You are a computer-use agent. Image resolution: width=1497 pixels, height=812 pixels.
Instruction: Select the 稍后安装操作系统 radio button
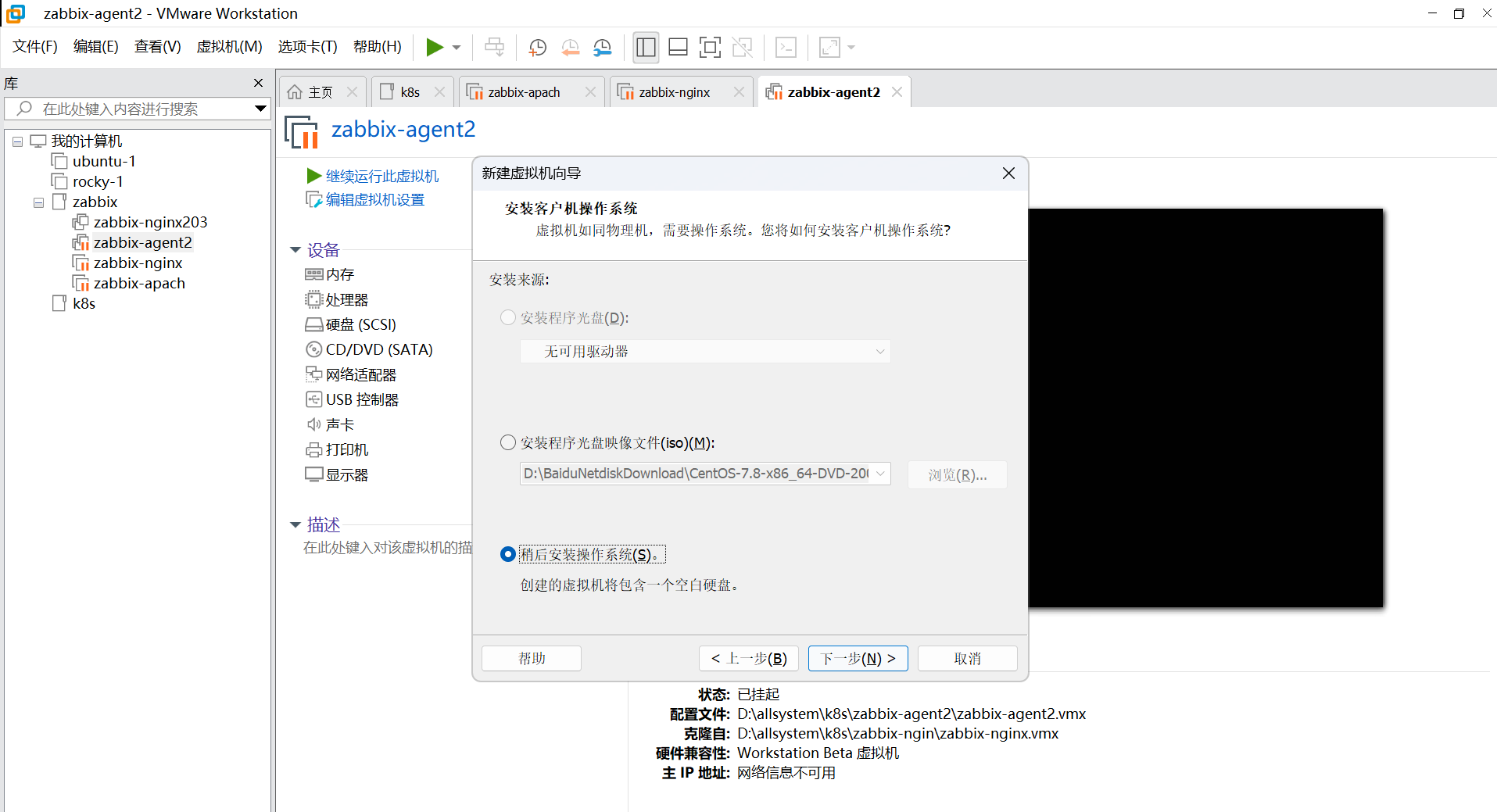point(508,553)
